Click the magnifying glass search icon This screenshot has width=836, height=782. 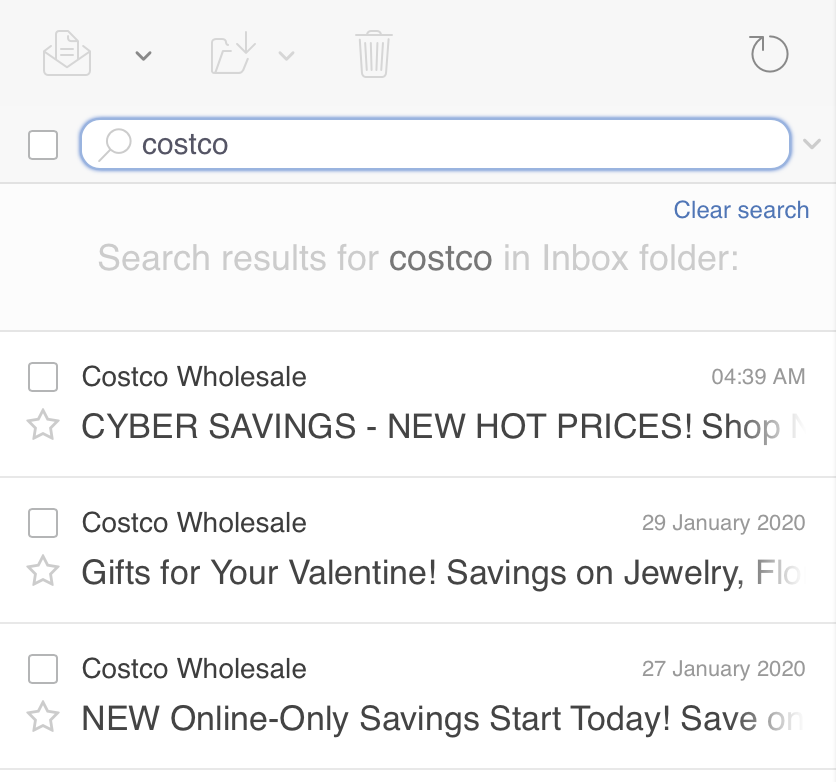coord(113,144)
